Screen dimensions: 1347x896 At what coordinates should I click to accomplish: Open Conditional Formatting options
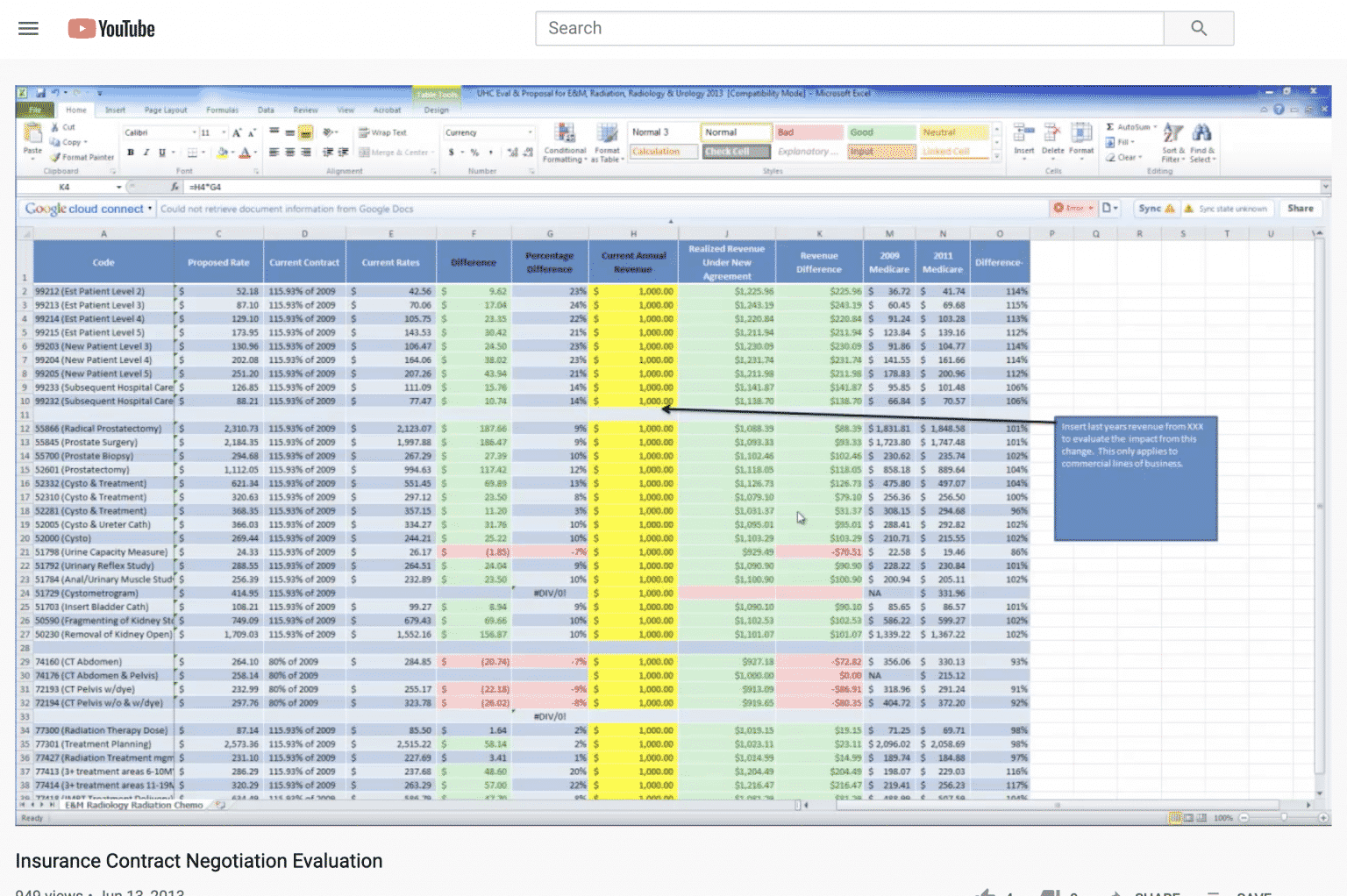[564, 143]
